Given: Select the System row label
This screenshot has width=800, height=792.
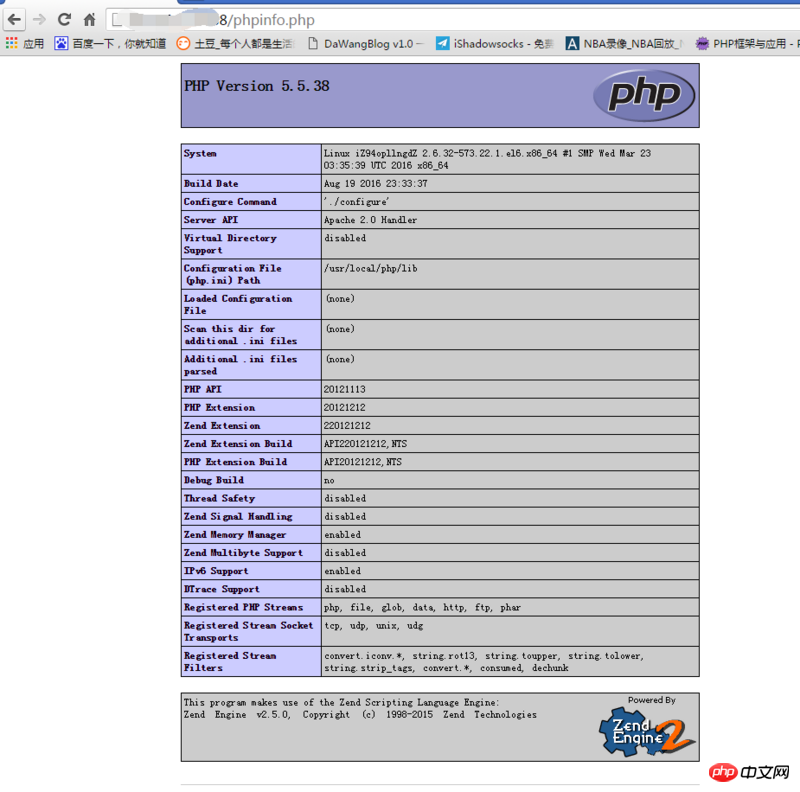Looking at the screenshot, I should pyautogui.click(x=200, y=153).
